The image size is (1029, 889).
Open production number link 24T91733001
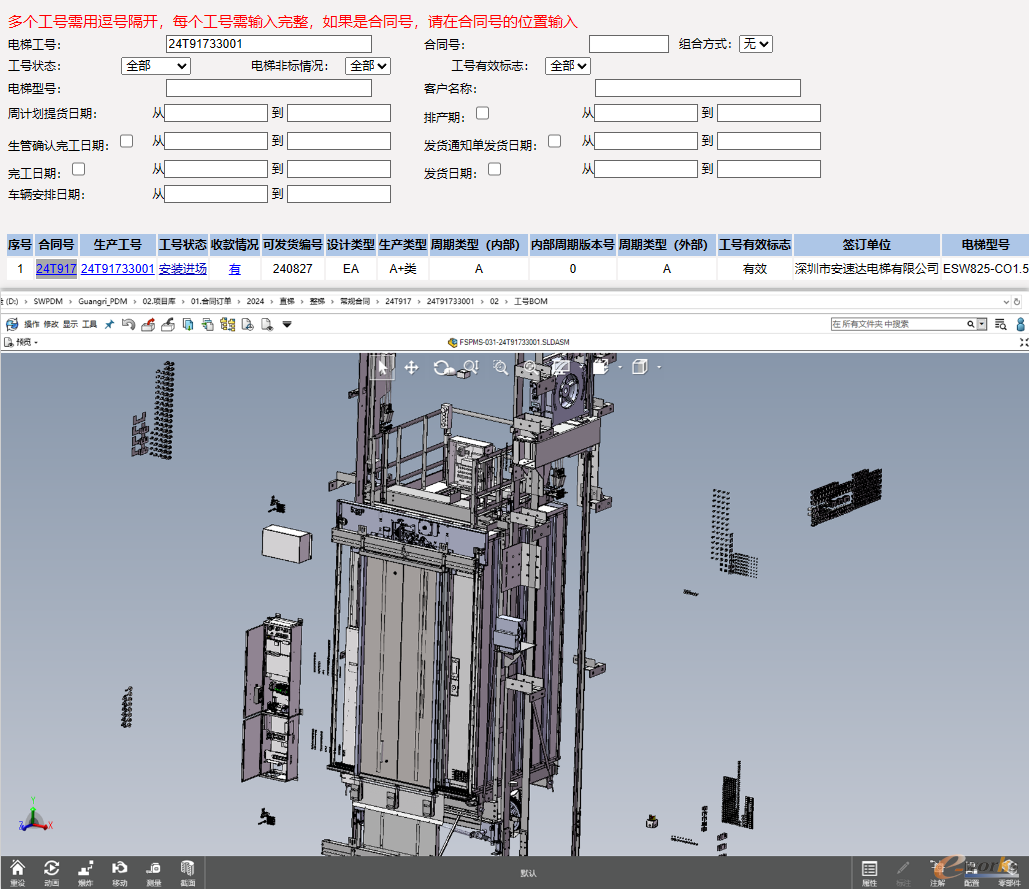tap(117, 269)
